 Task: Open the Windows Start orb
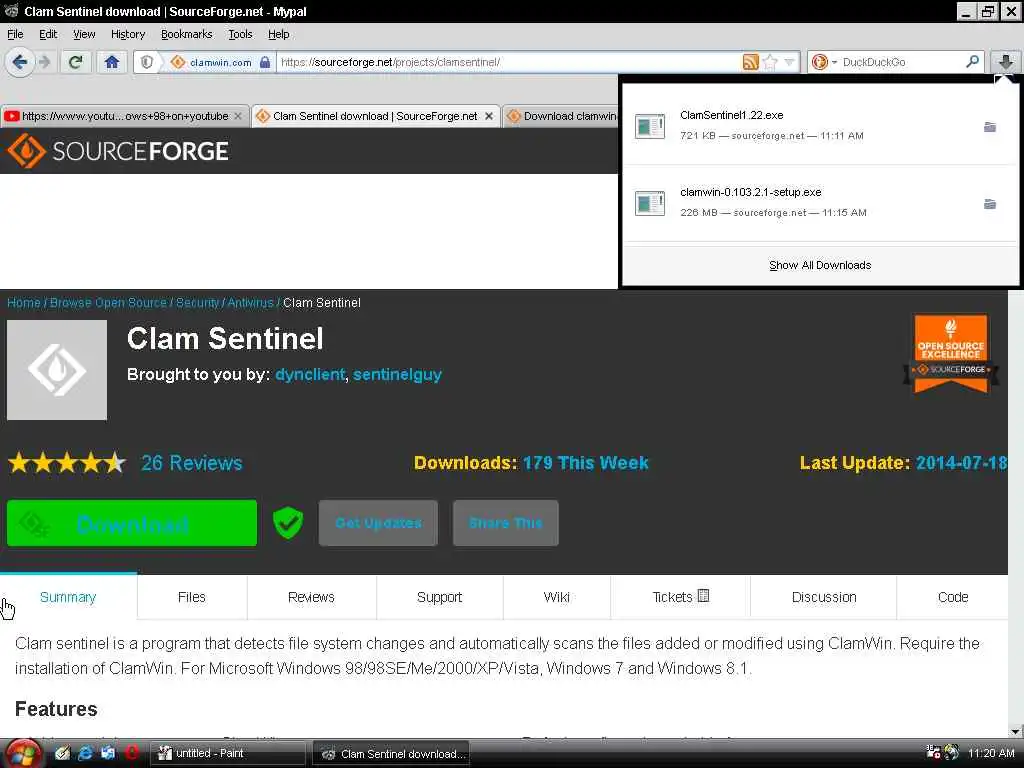click(24, 754)
